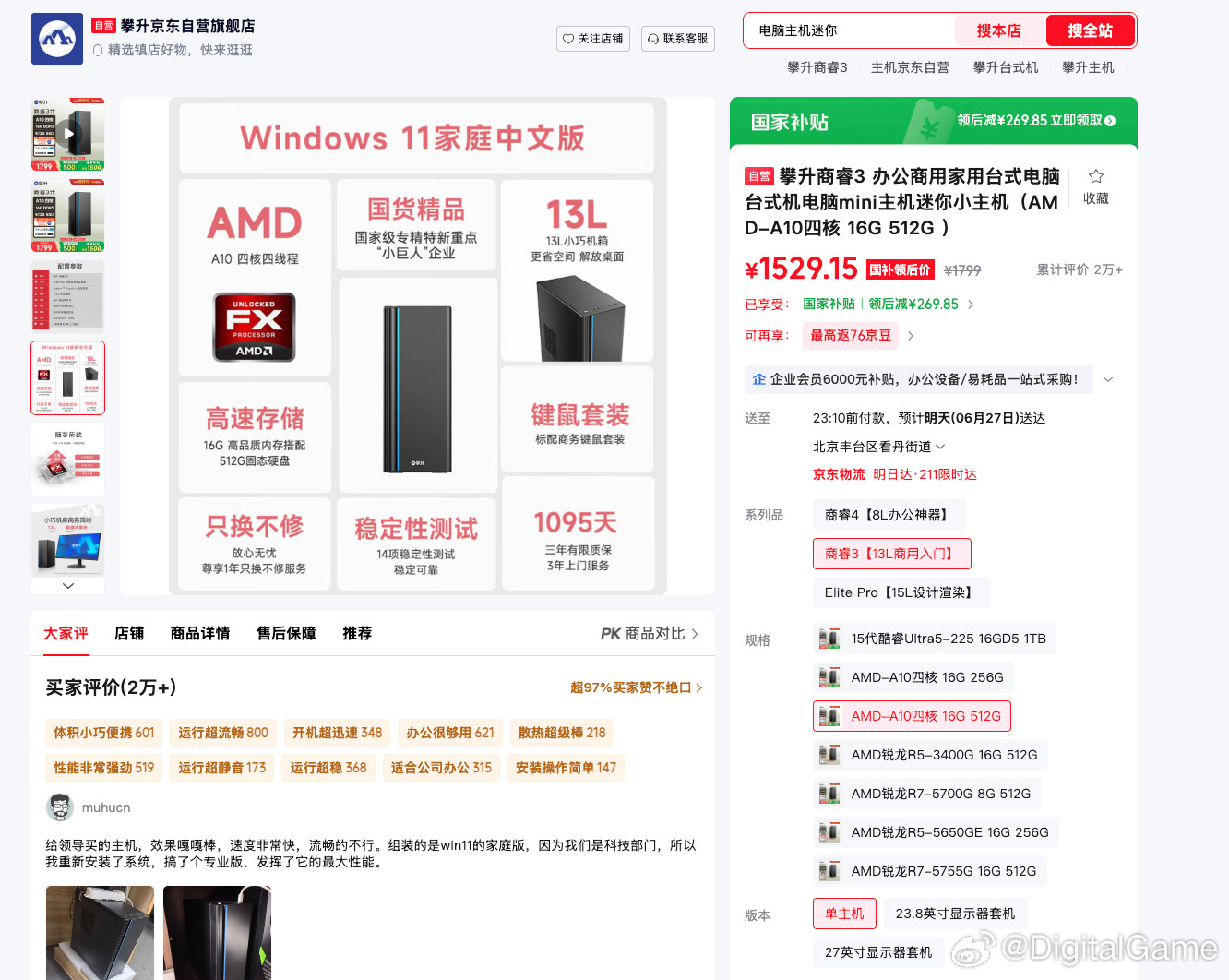Click the 关注店铺 button

[593, 39]
